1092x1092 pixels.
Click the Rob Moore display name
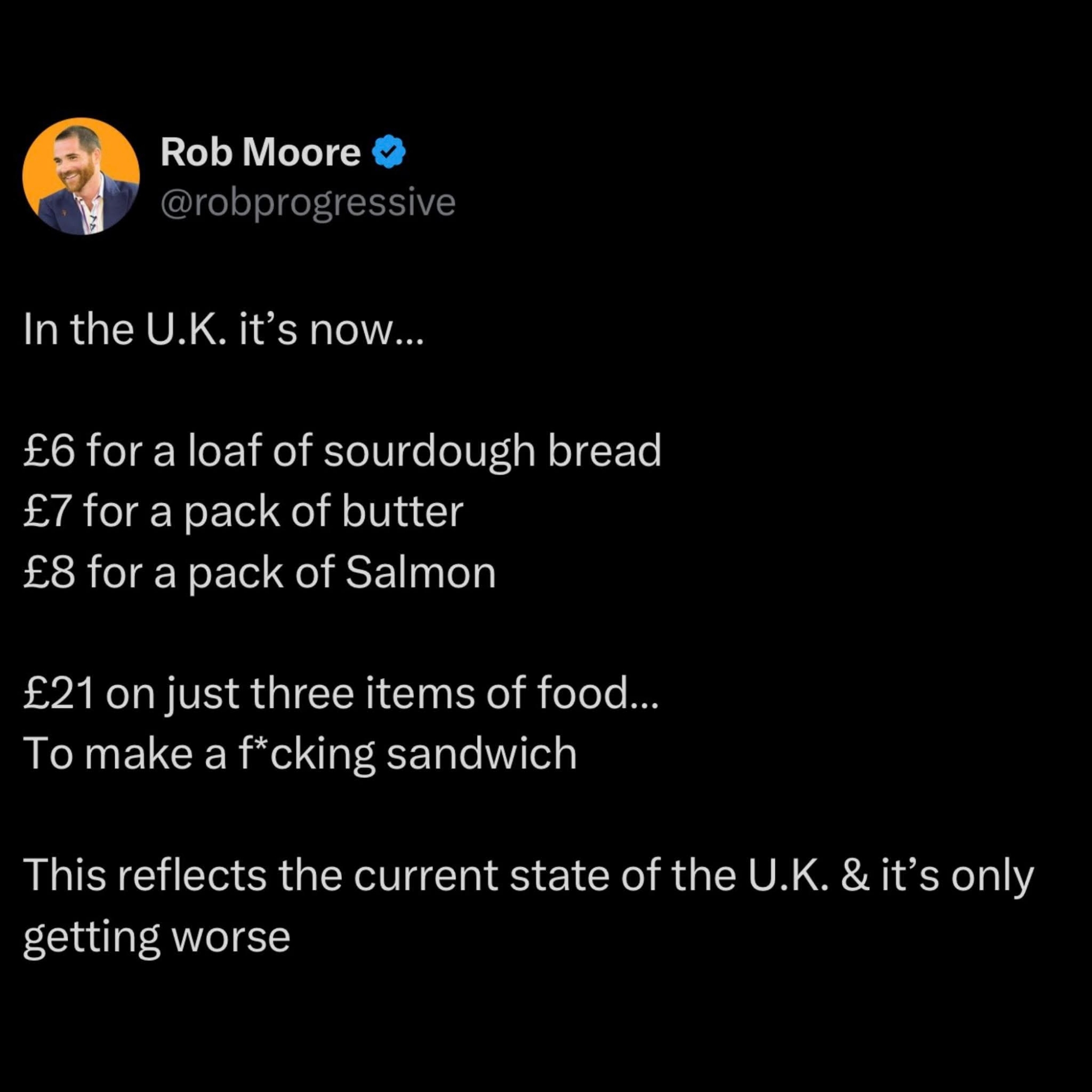click(x=260, y=152)
